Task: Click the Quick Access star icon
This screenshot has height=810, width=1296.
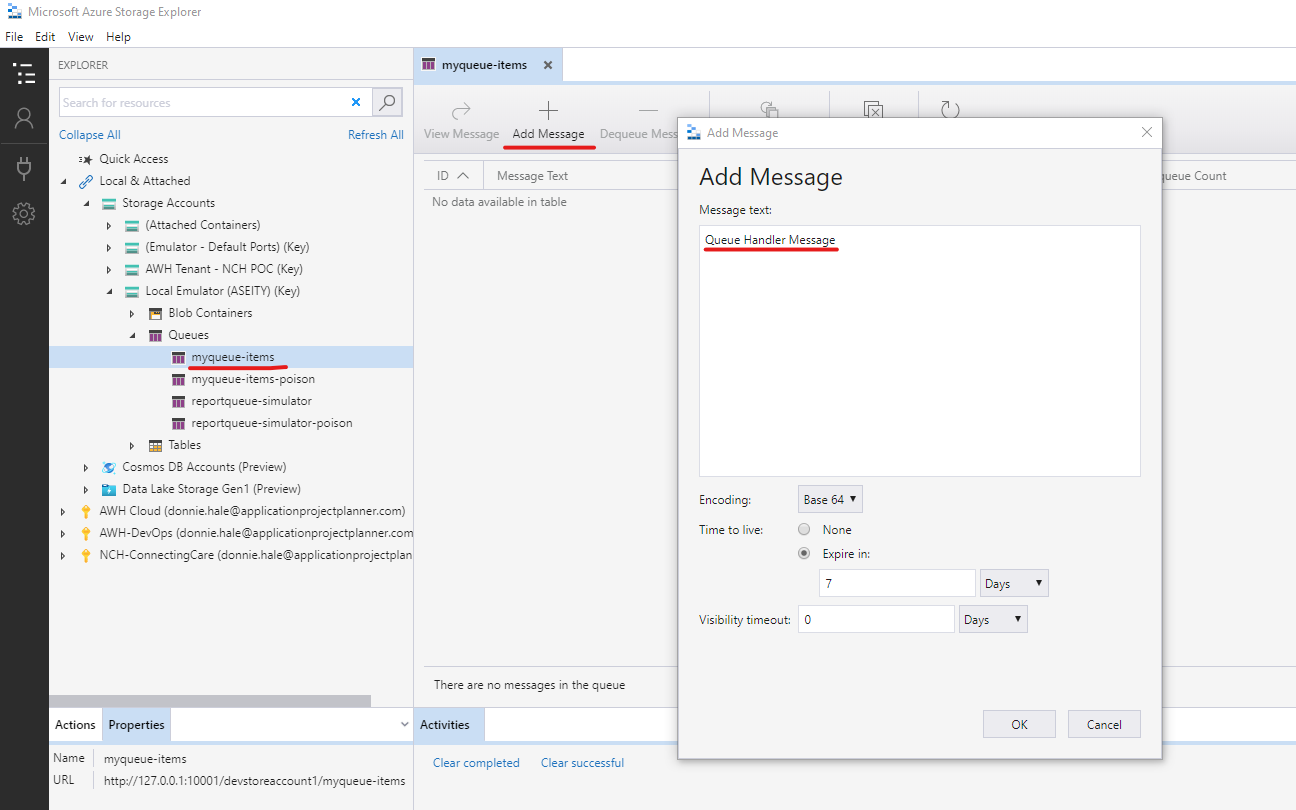Action: point(86,159)
